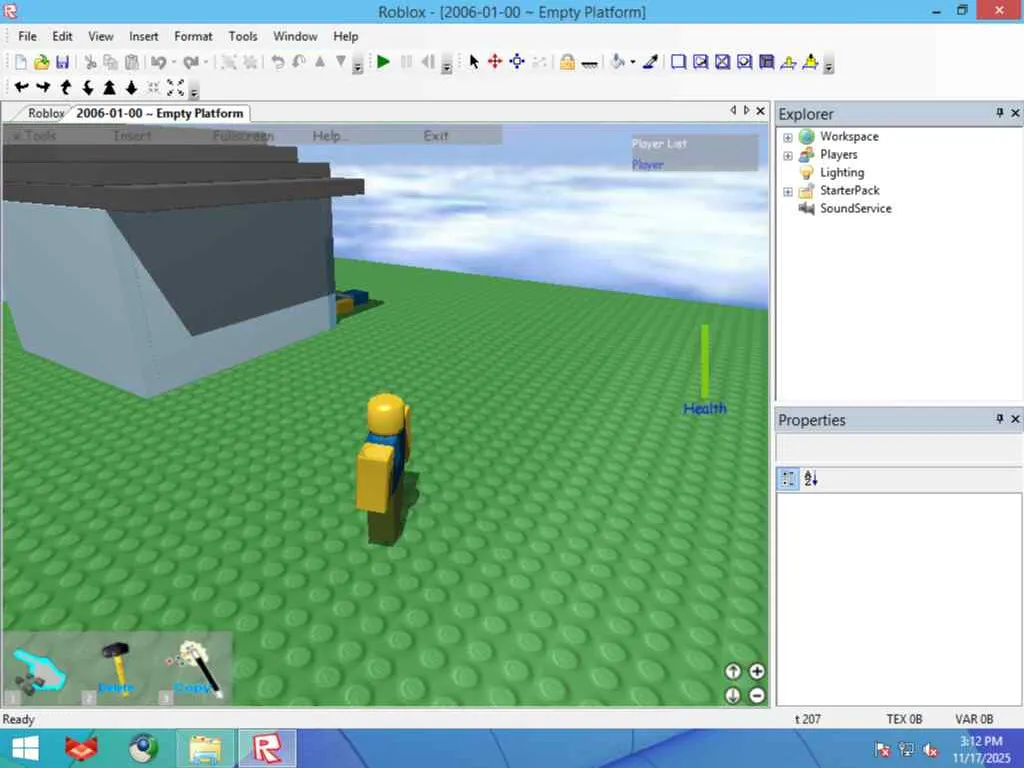
Task: Click the tilt up arrow icon
Action: (65, 87)
